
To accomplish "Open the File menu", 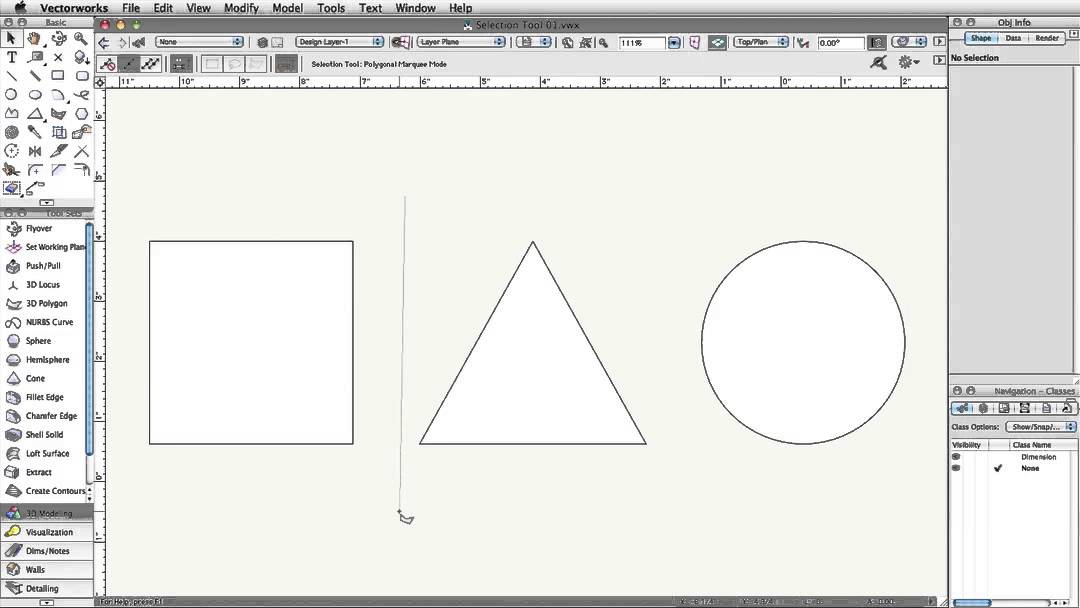I will (x=131, y=8).
